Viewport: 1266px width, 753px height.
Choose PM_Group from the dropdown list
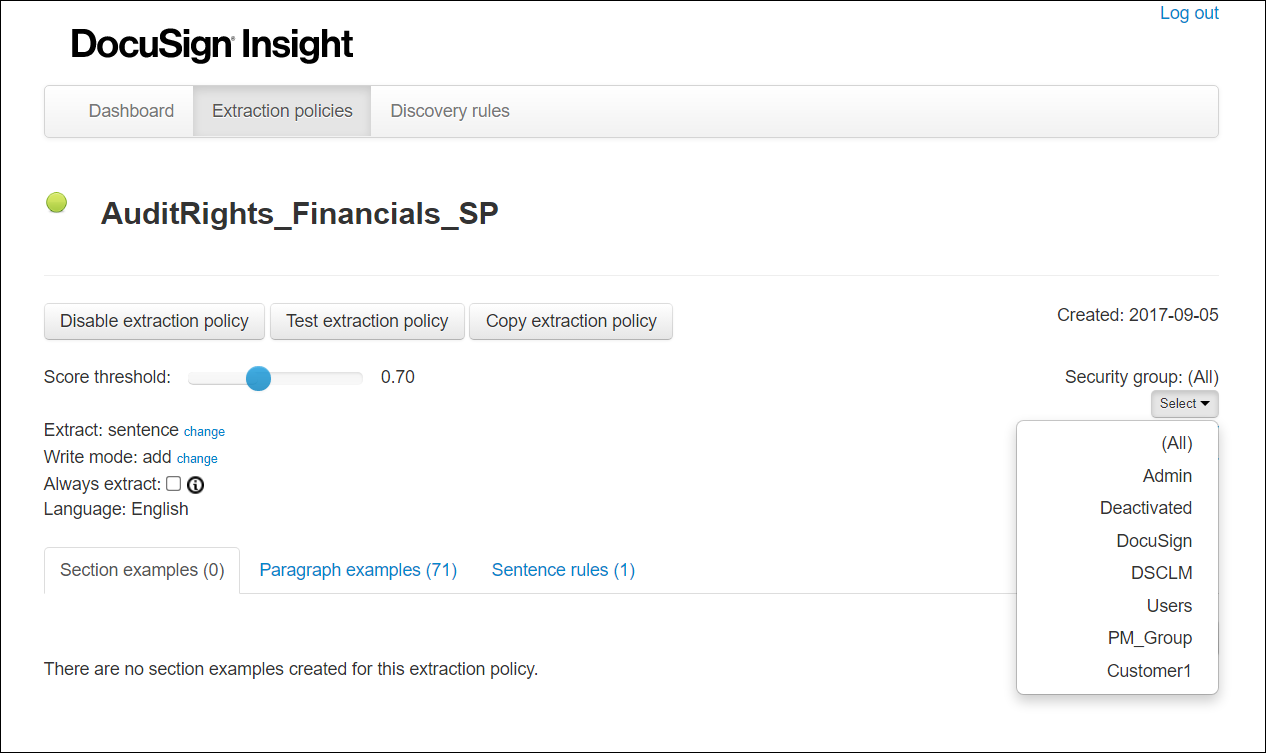pyautogui.click(x=1150, y=638)
